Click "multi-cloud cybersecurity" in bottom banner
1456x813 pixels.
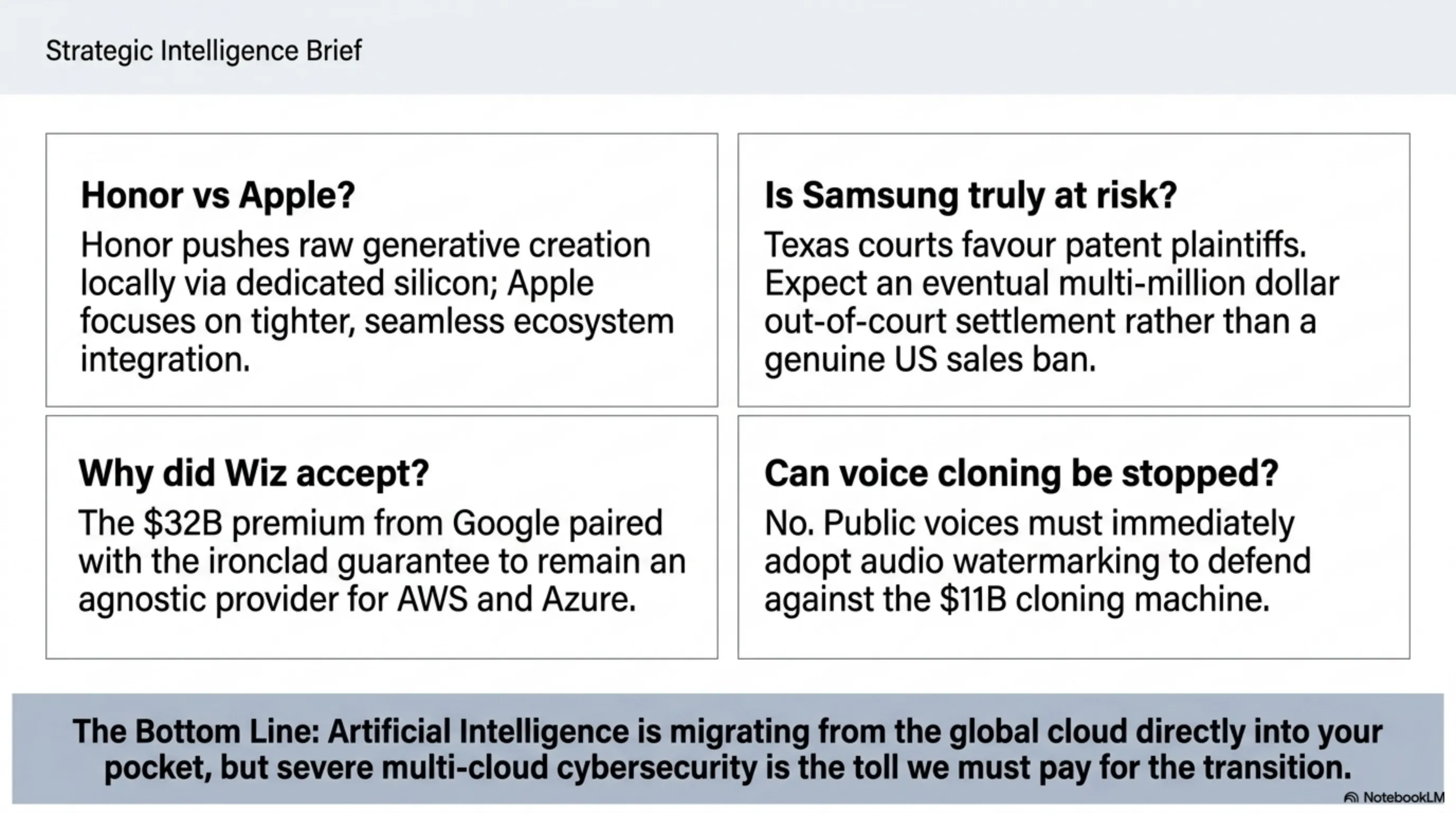pyautogui.click(x=569, y=768)
